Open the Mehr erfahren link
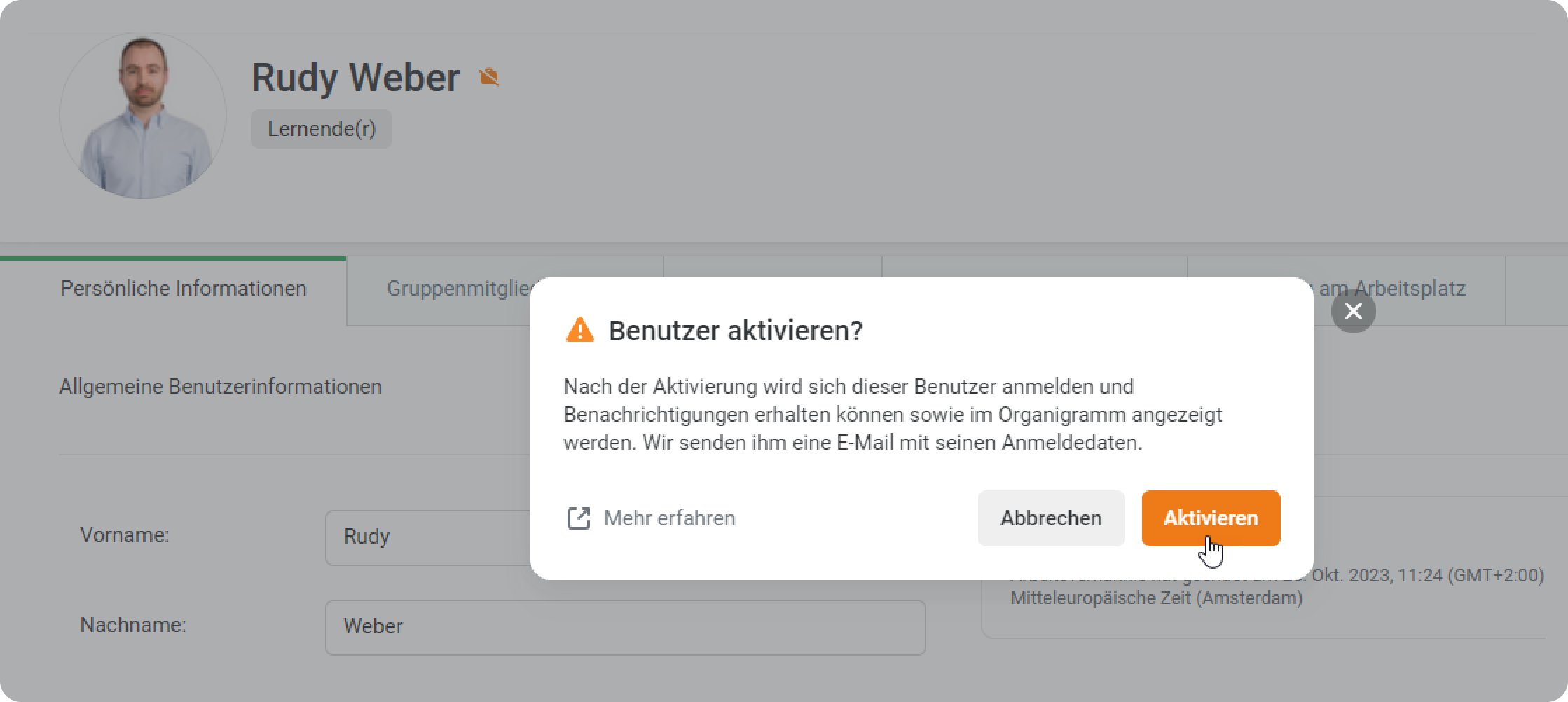Screen dimensions: 1568x702 click(x=669, y=518)
